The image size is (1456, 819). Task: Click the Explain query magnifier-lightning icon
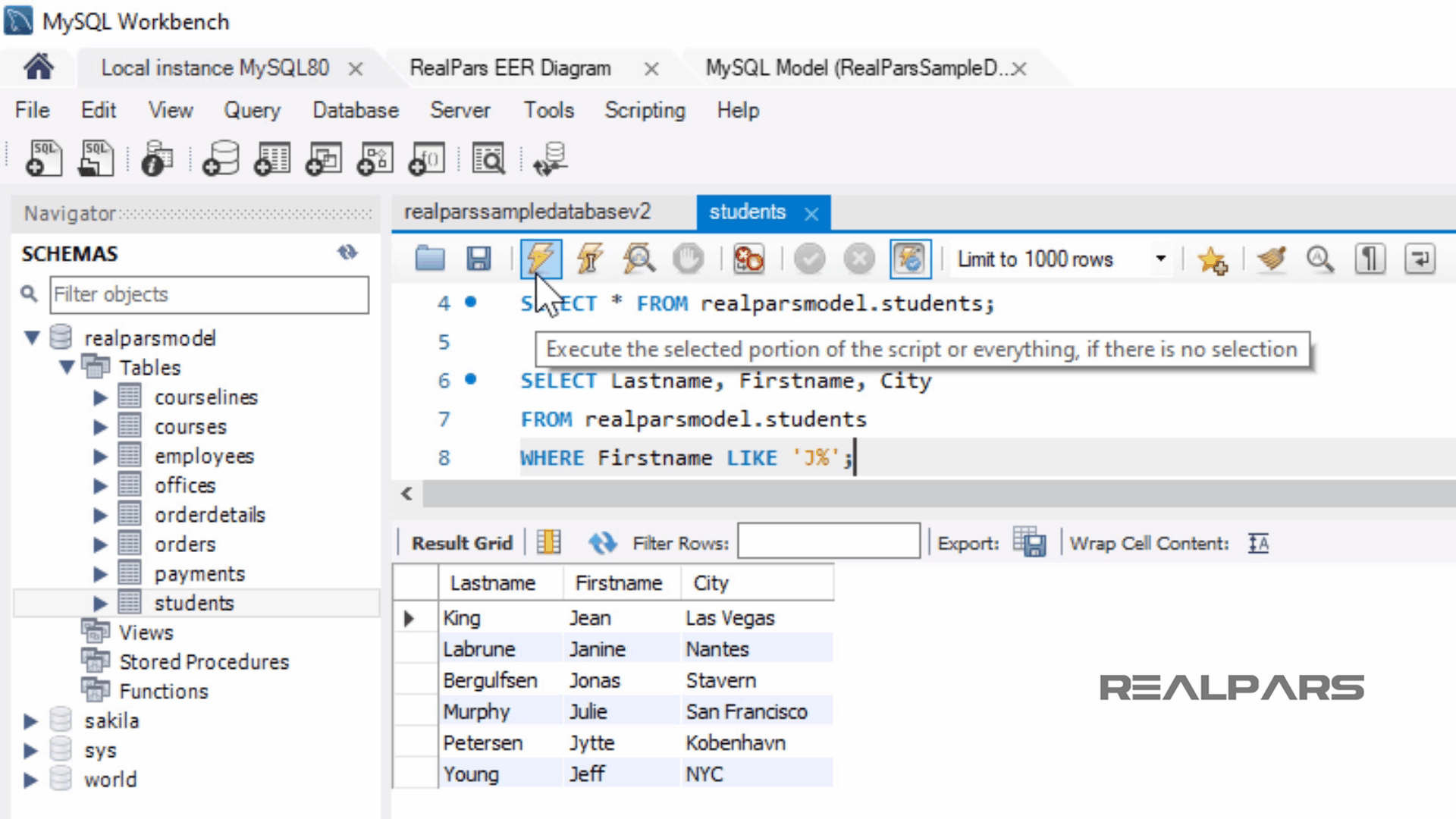point(639,259)
